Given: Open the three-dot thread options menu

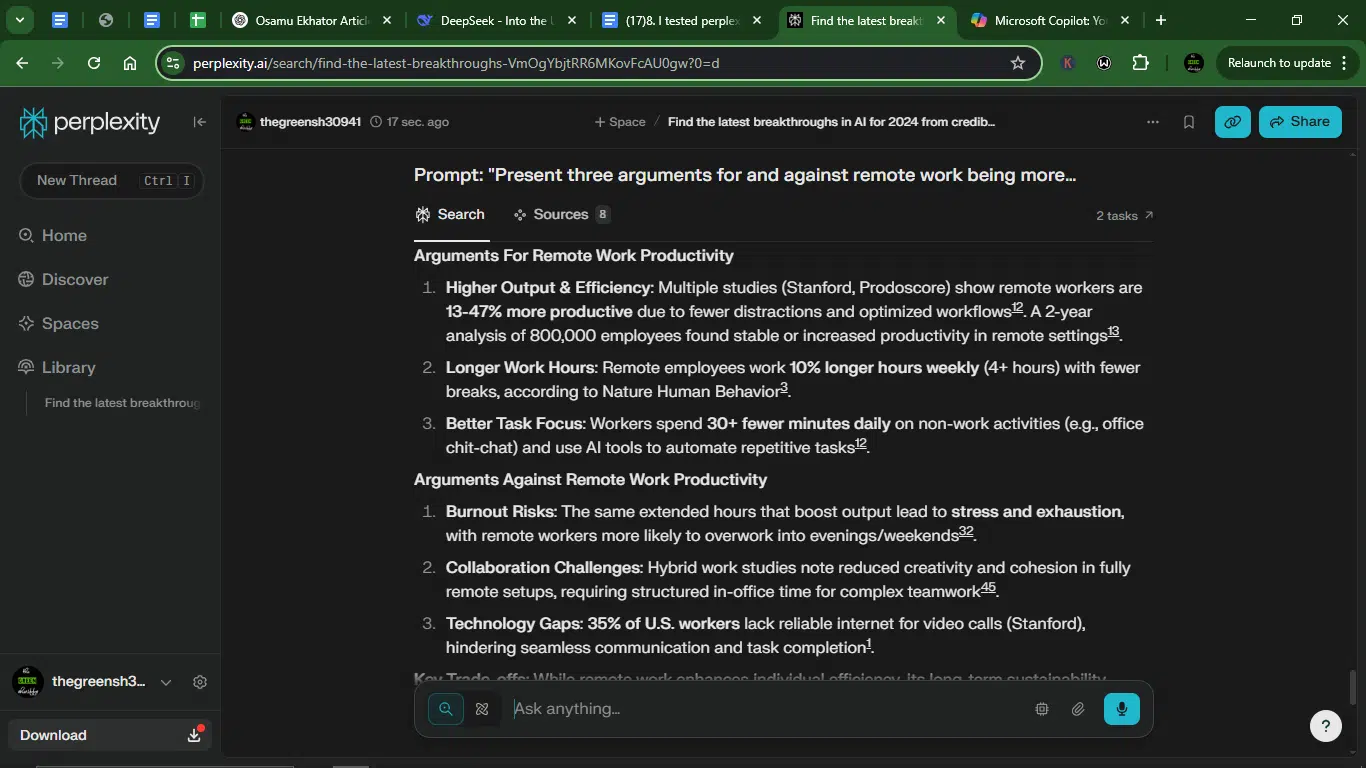Looking at the screenshot, I should point(1153,122).
